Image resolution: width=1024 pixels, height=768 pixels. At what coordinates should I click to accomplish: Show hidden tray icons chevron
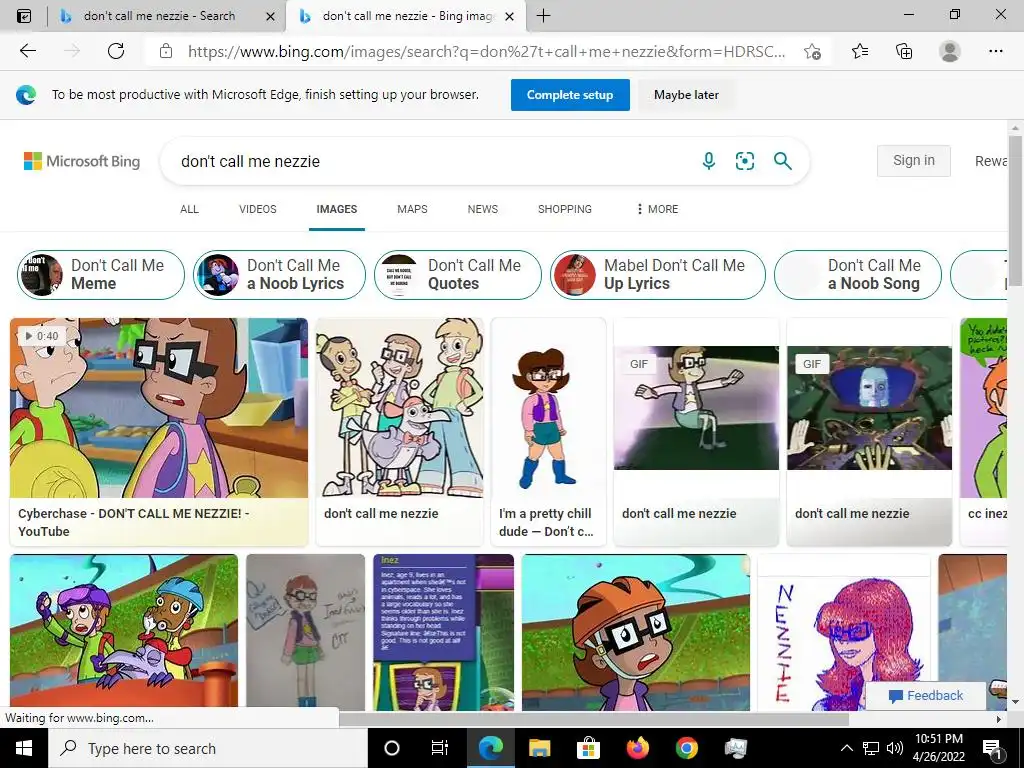(x=846, y=748)
